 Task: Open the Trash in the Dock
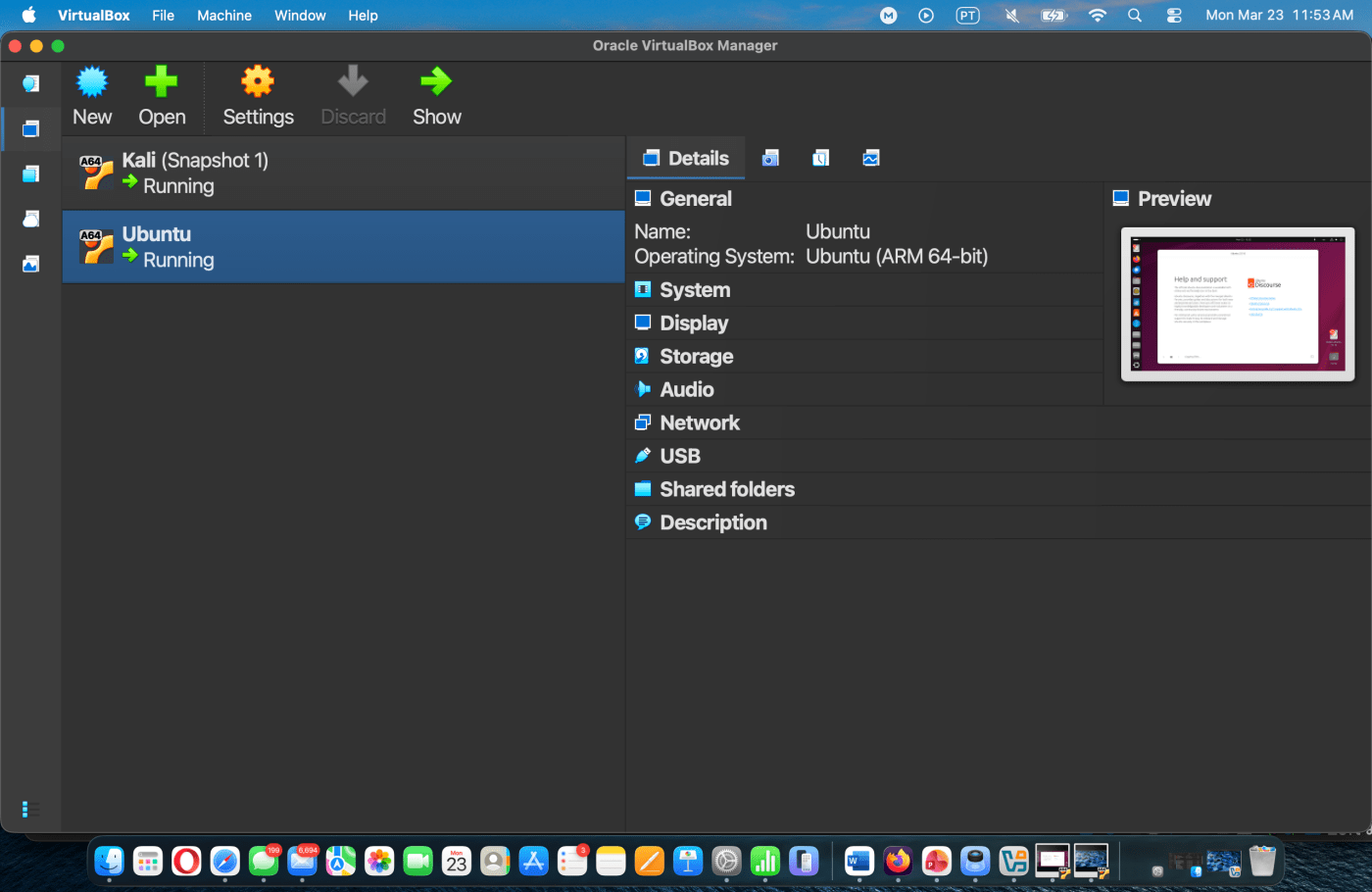pyautogui.click(x=1262, y=862)
